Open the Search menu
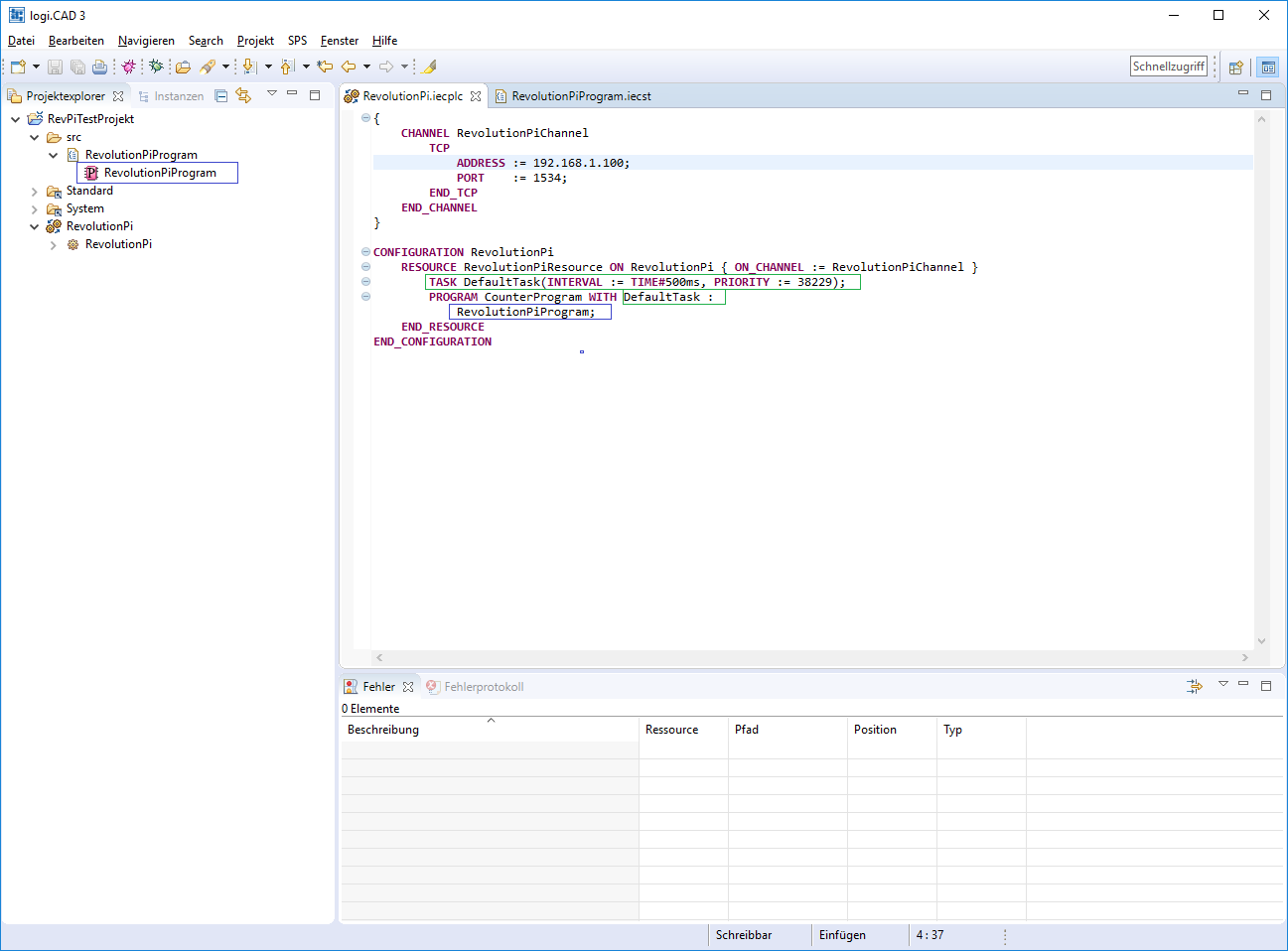Screen dimensions: 1288x951 [x=206, y=41]
